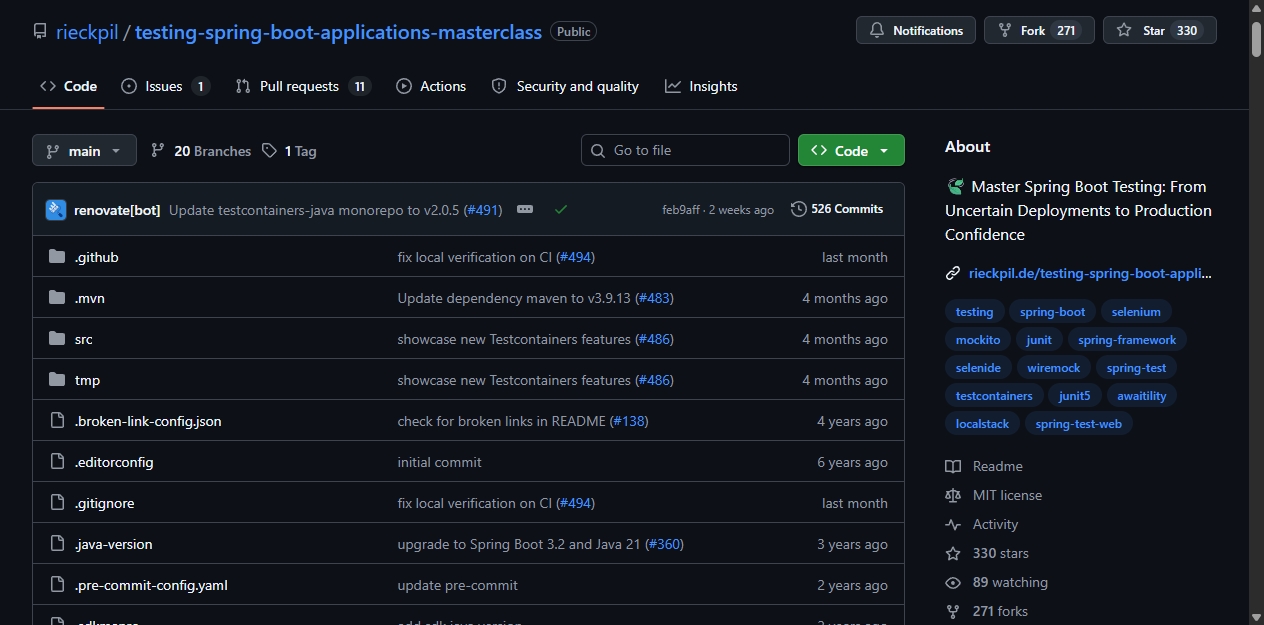Click the star icon in Star button
Viewport: 1264px width, 625px height.
[x=1124, y=31]
